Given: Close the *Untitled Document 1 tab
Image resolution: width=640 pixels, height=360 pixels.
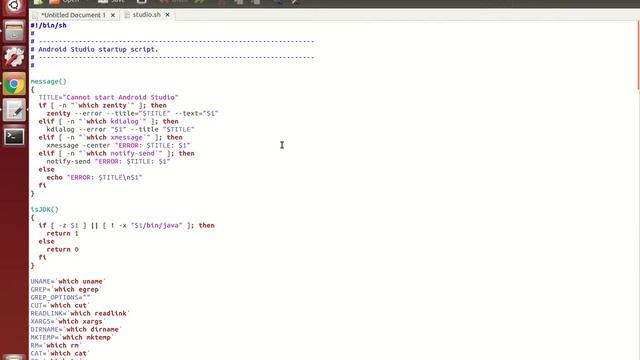Looking at the screenshot, I should pyautogui.click(x=113, y=15).
